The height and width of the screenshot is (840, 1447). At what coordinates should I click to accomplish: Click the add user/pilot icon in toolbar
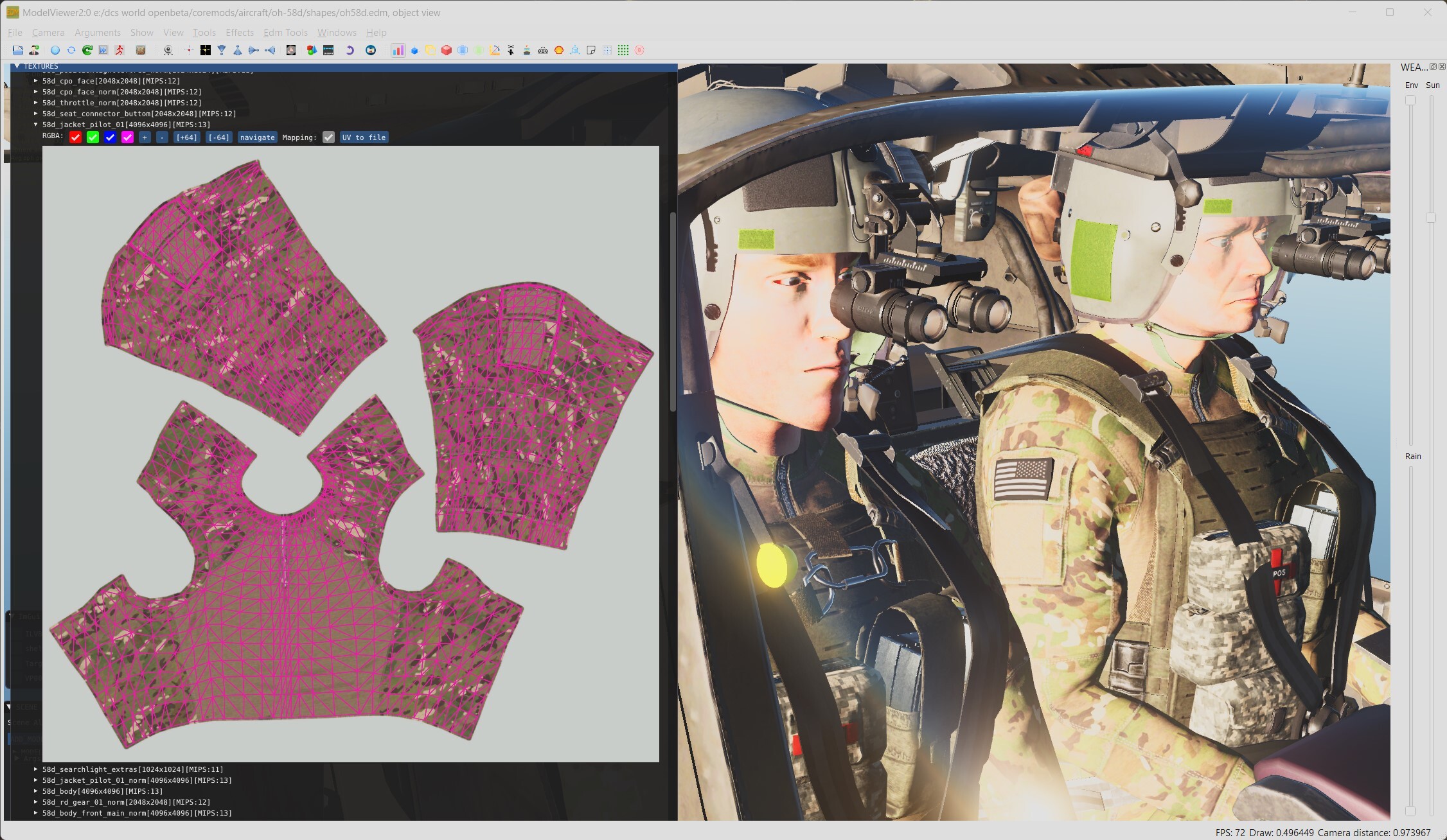coord(34,50)
